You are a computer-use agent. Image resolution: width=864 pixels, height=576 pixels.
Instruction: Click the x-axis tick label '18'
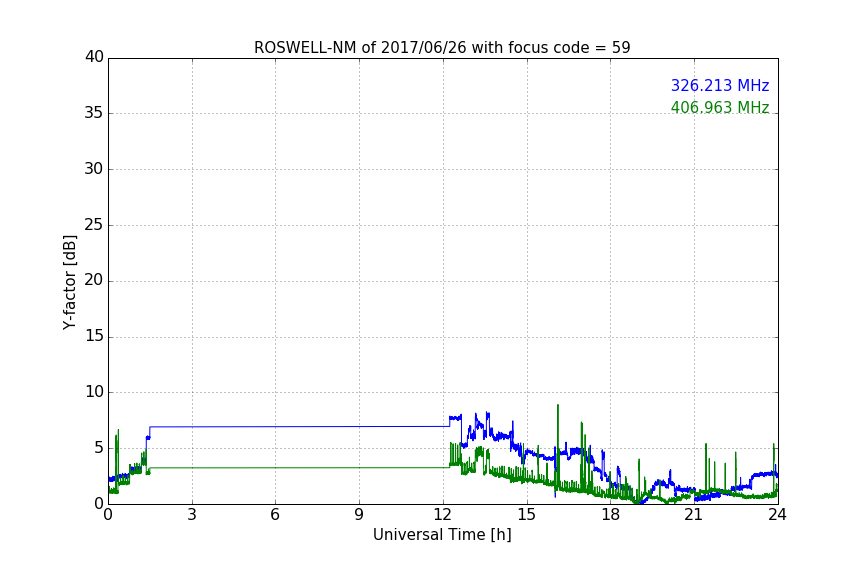pos(611,515)
